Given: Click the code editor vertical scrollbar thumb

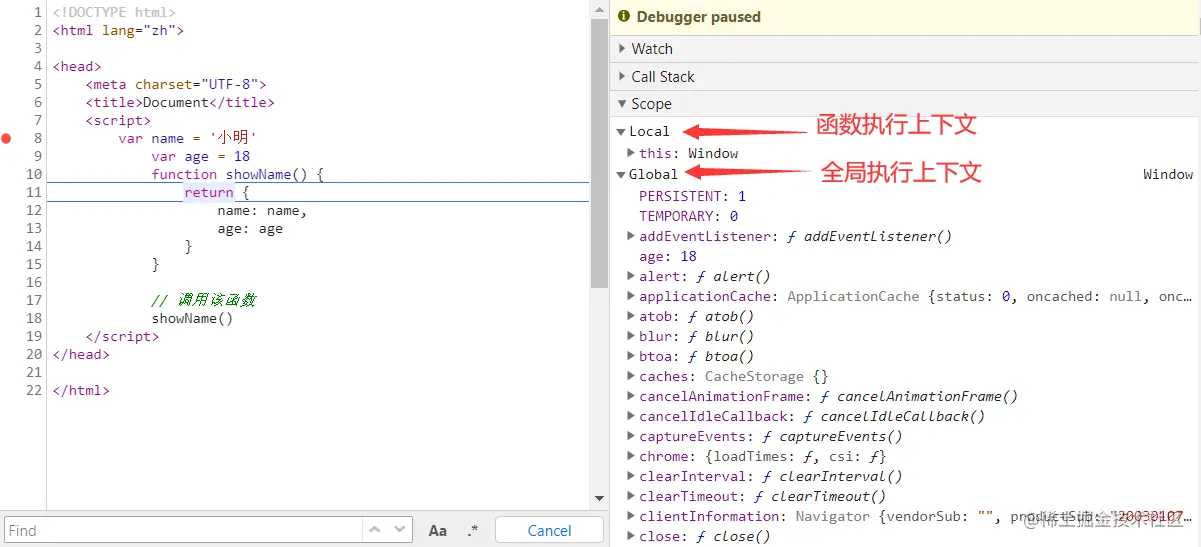Looking at the screenshot, I should coord(599,153).
